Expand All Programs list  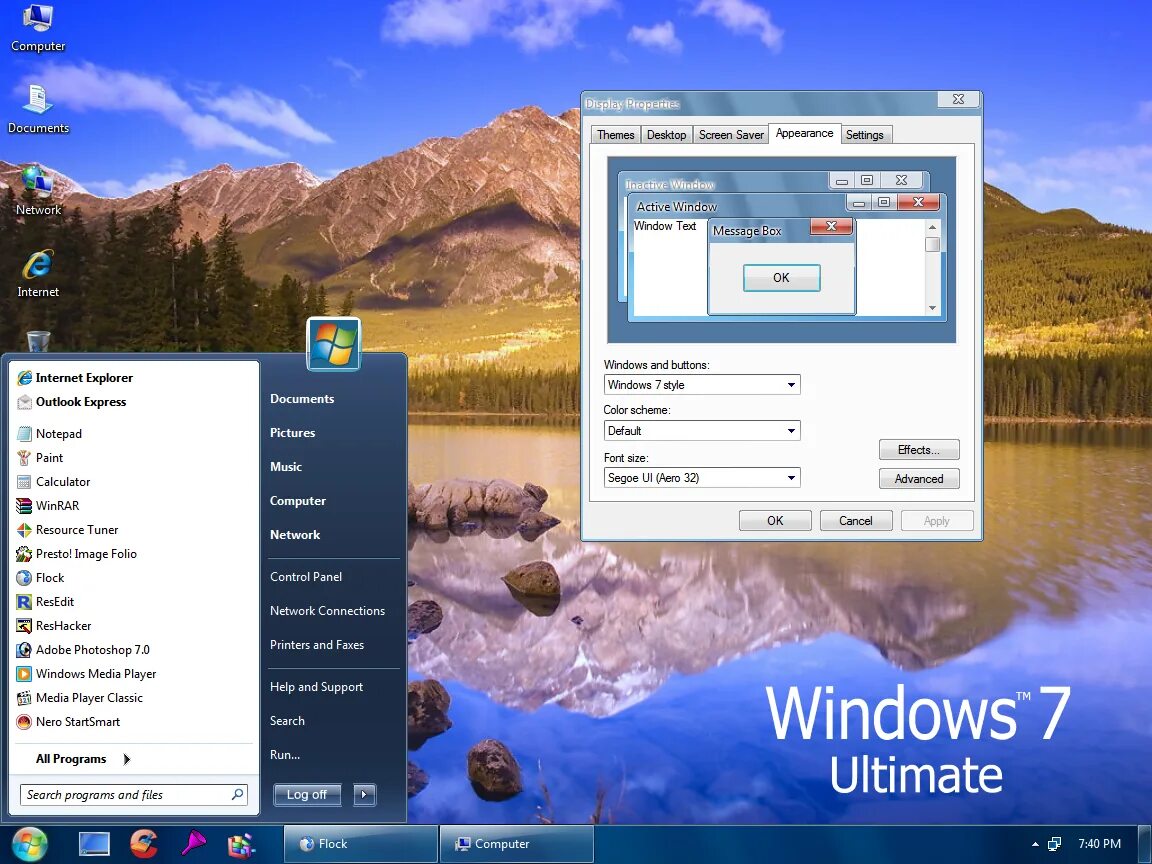83,759
